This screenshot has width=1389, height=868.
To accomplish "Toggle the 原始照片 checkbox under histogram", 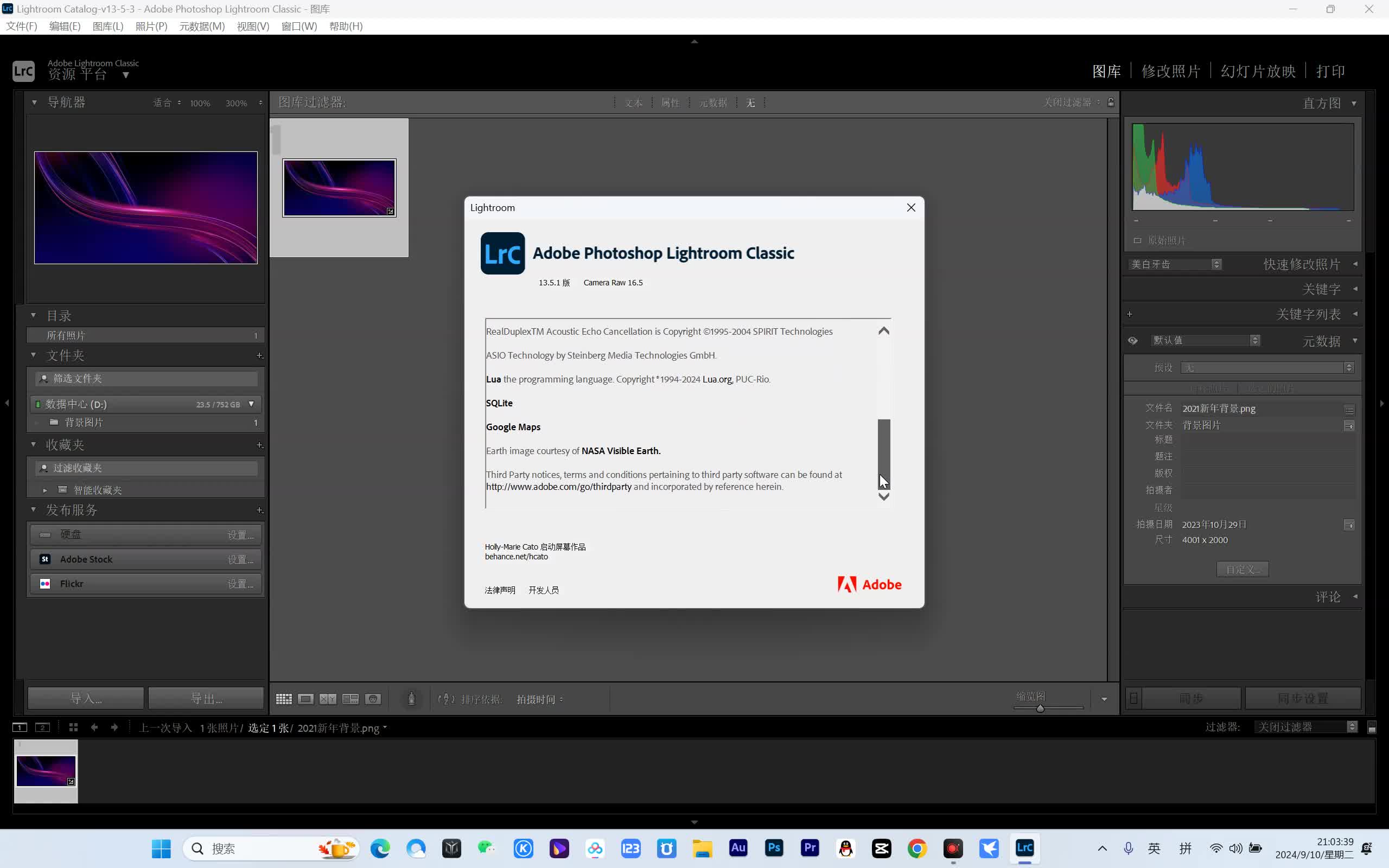I will pos(1137,240).
